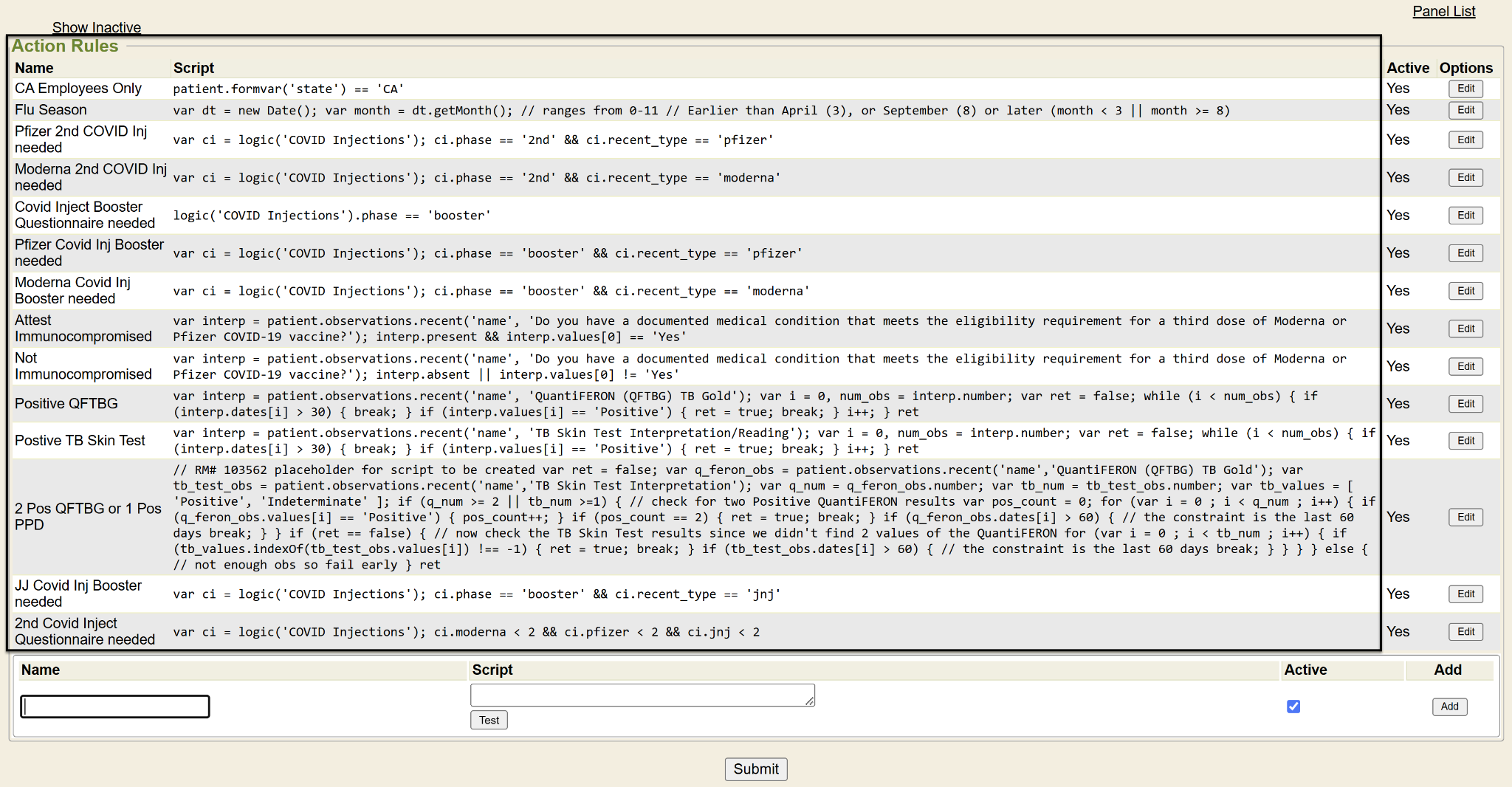Edit the CA Employees Only rule
This screenshot has height=787, width=1512.
pyautogui.click(x=1465, y=89)
